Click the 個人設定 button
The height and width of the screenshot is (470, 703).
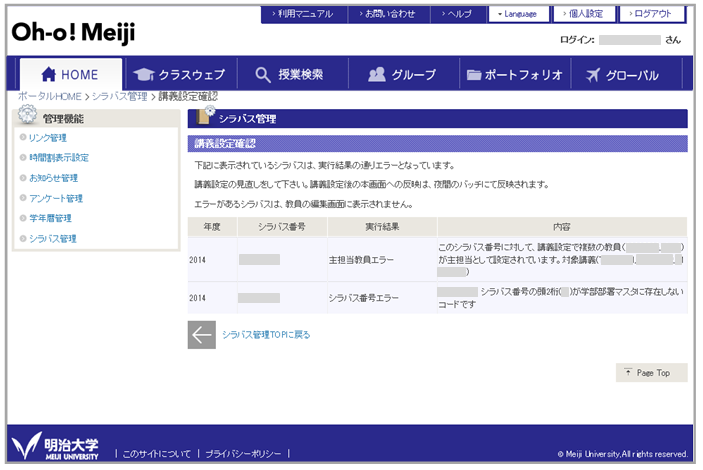pyautogui.click(x=585, y=14)
